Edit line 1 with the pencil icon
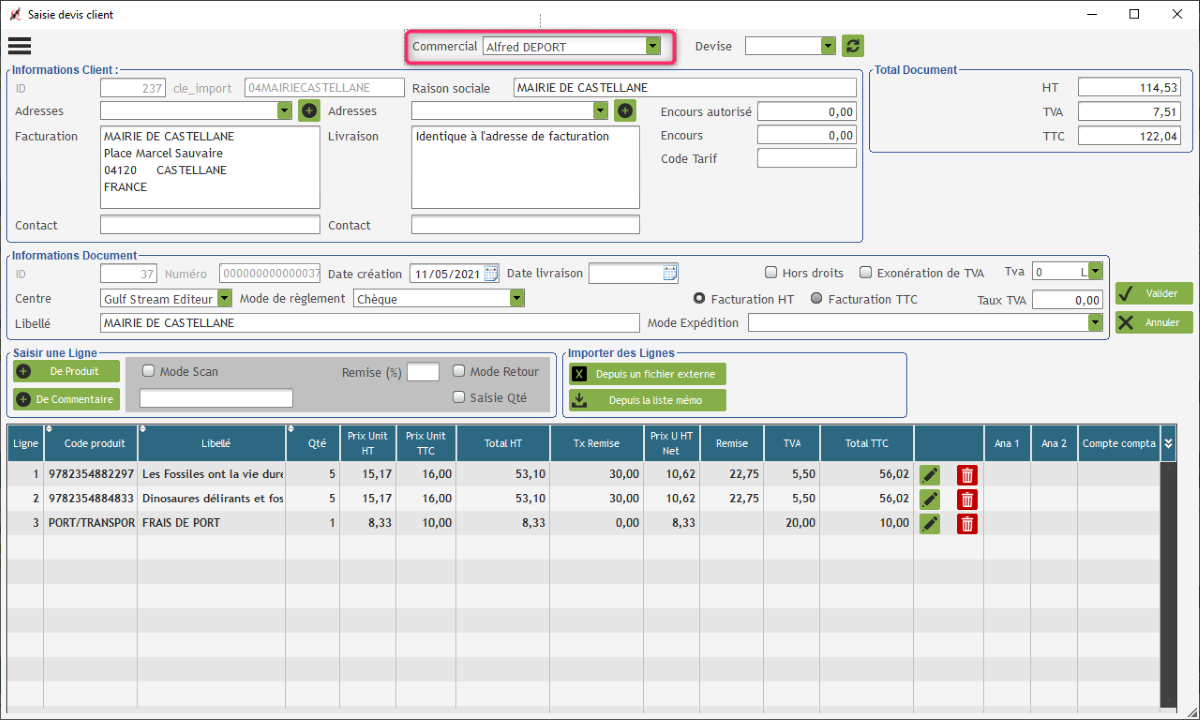This screenshot has height=720, width=1200. click(930, 475)
